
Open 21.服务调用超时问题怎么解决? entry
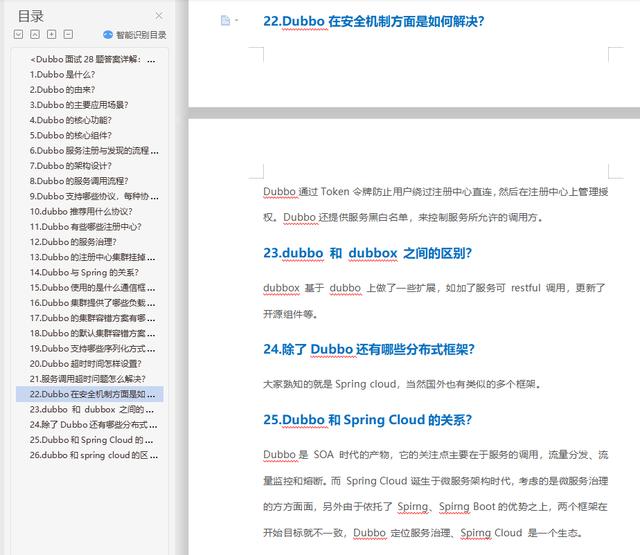(x=89, y=379)
